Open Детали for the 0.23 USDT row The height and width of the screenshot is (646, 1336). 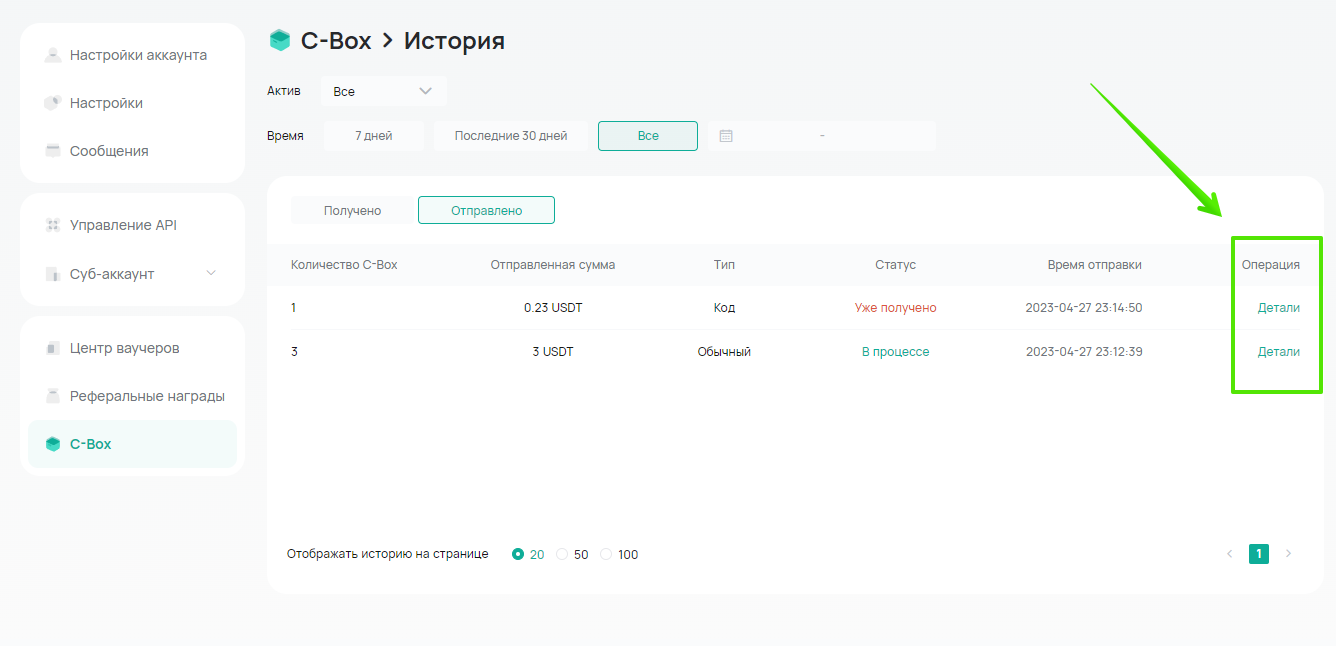click(1278, 308)
